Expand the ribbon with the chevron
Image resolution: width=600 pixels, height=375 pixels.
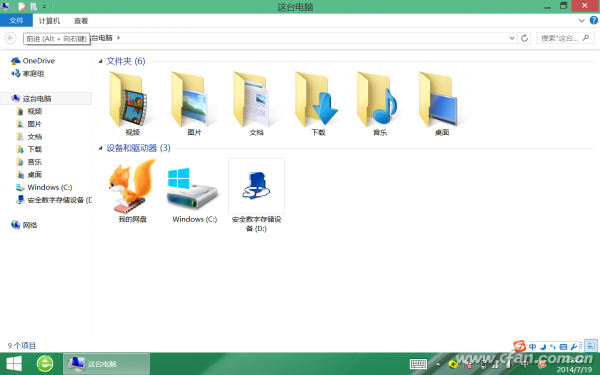(x=582, y=21)
